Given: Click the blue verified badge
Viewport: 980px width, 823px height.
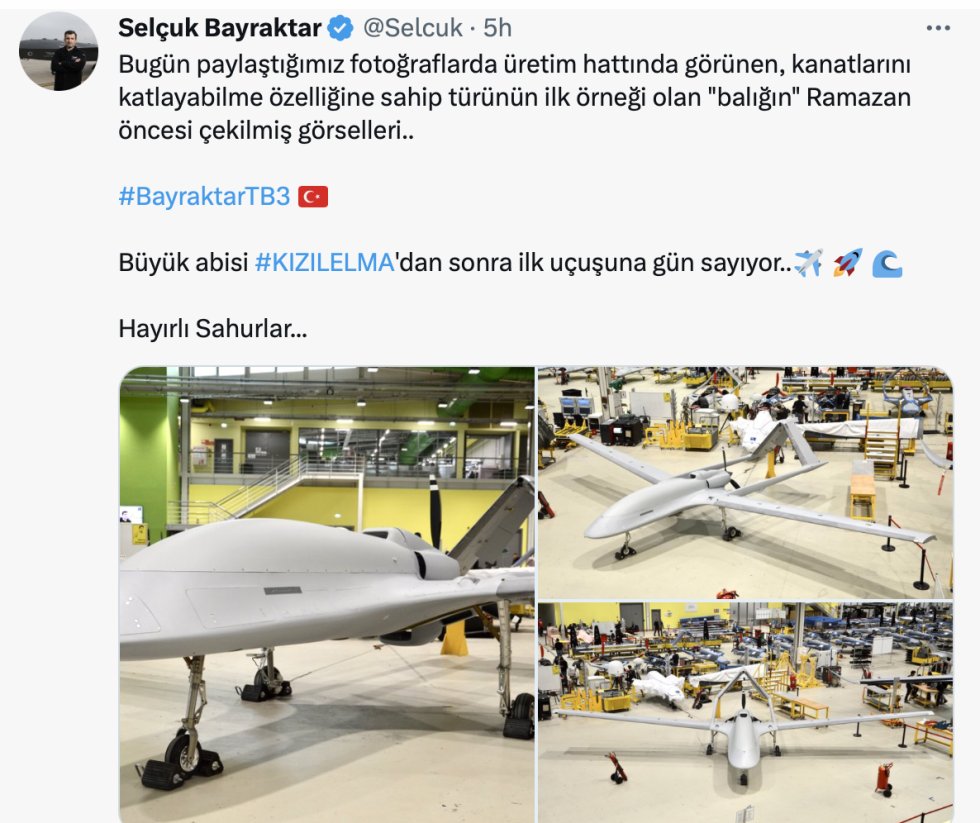Looking at the screenshot, I should coord(340,28).
